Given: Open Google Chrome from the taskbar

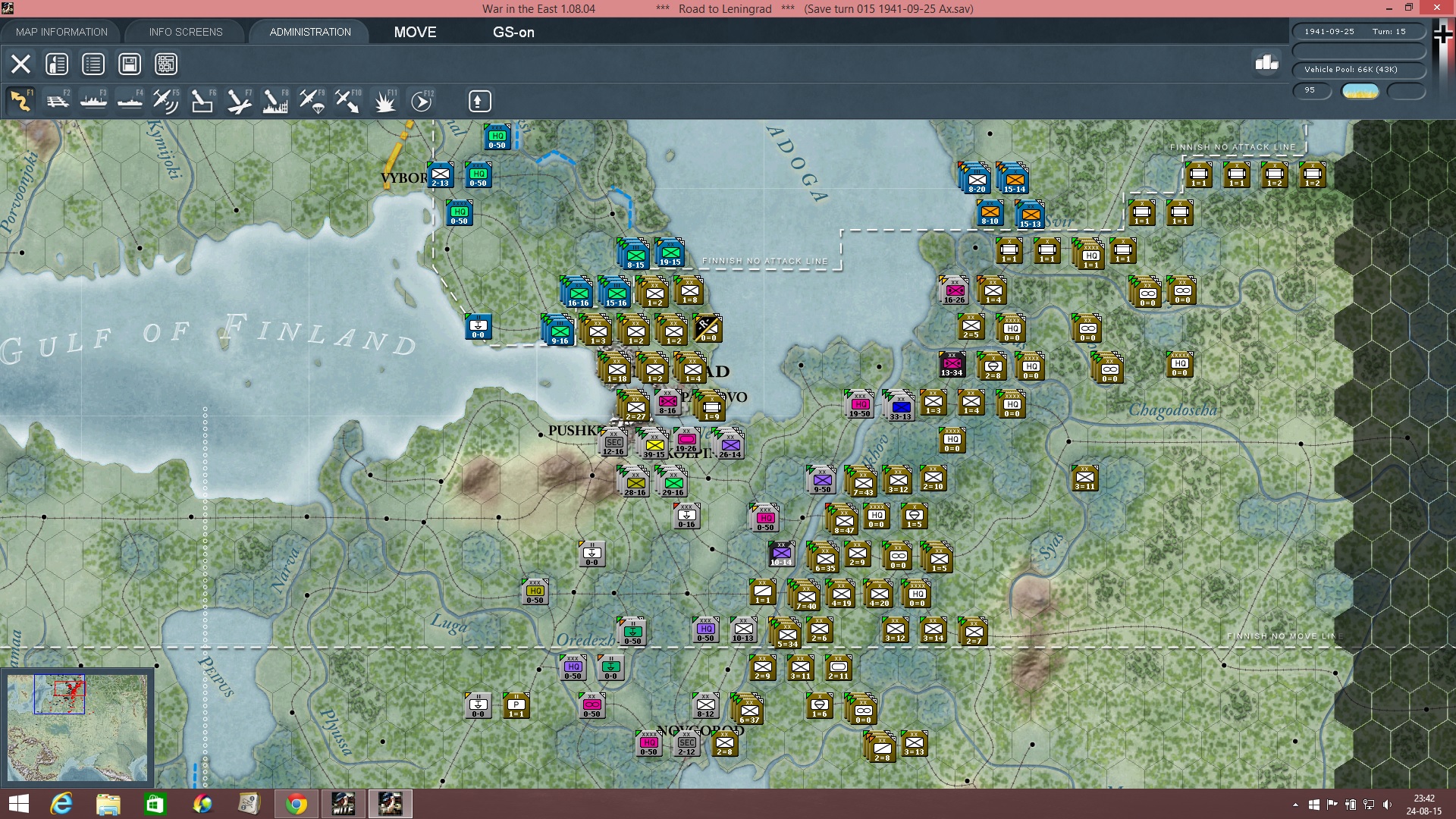Looking at the screenshot, I should coord(297,804).
